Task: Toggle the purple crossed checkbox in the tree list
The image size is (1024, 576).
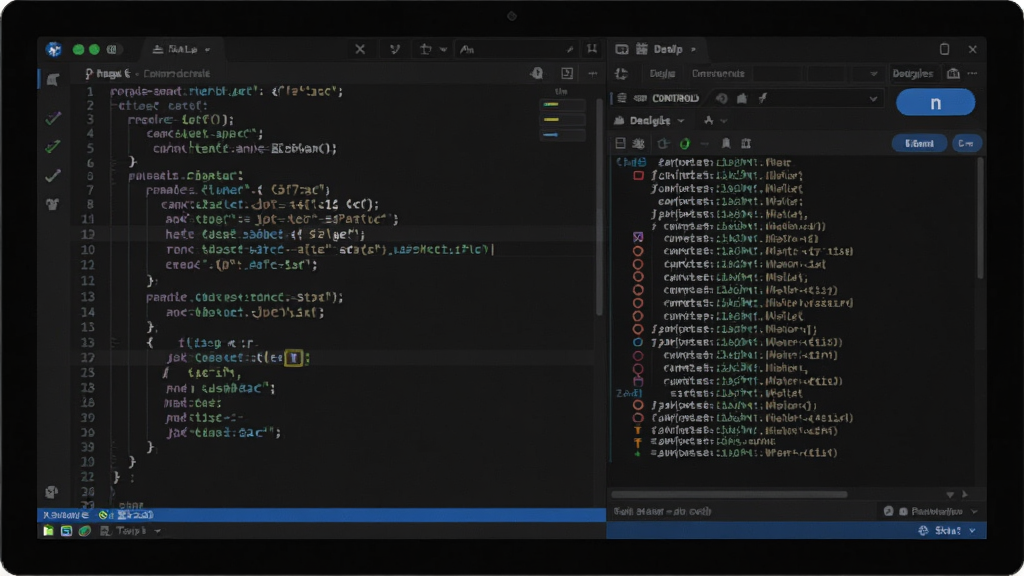Action: pyautogui.click(x=638, y=237)
